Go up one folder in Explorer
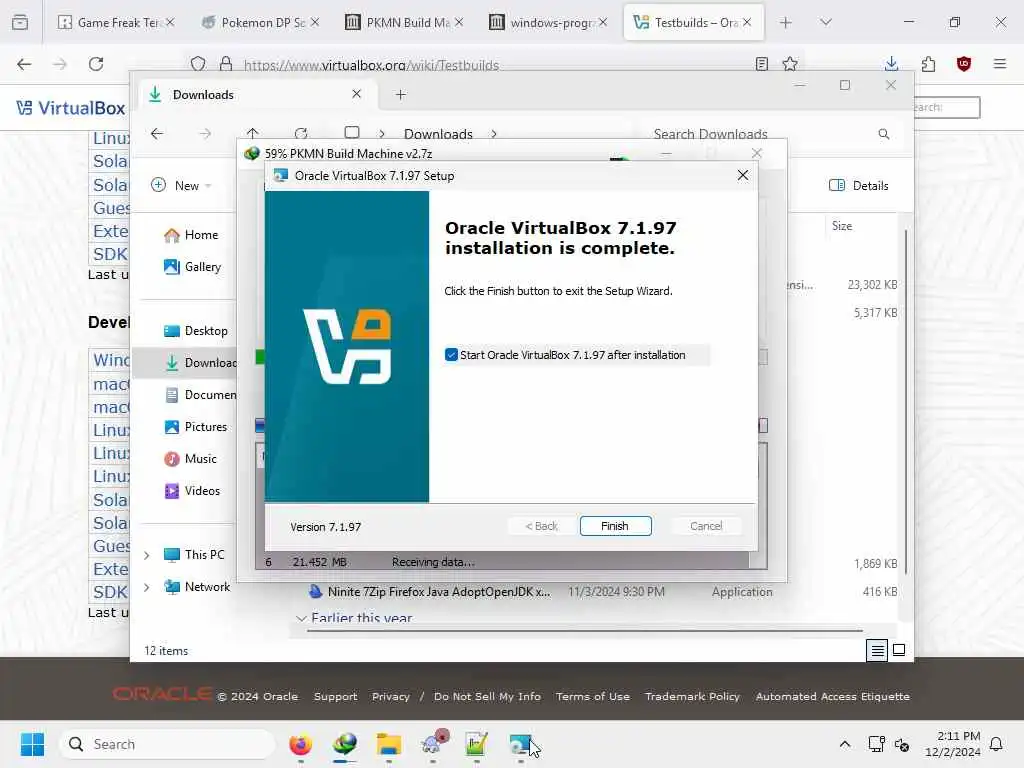Screen dimensions: 1024x768 click(253, 134)
